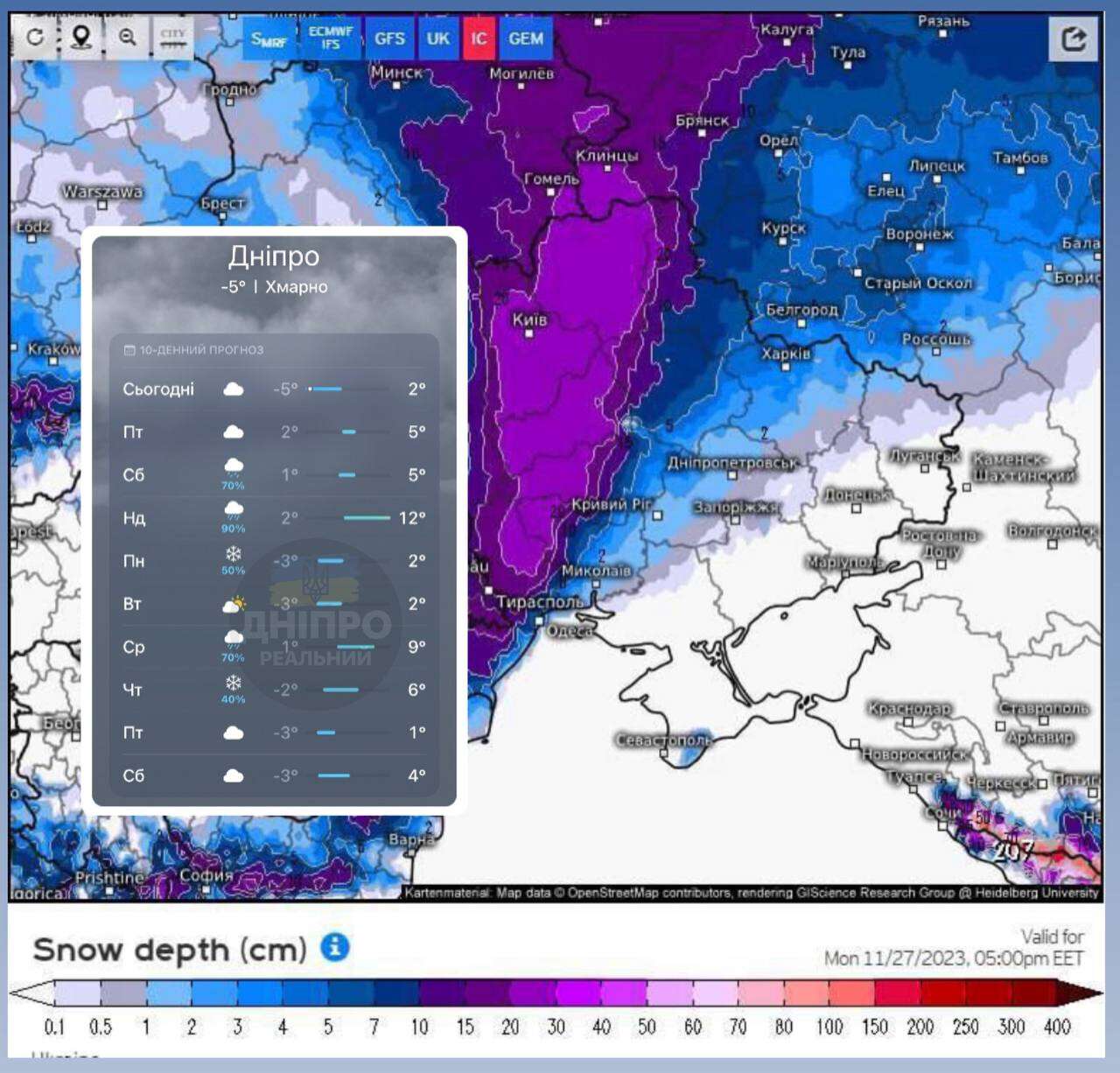This screenshot has width=1120, height=1073.
Task: Click the 12° high in Нд row
Action: pyautogui.click(x=412, y=518)
